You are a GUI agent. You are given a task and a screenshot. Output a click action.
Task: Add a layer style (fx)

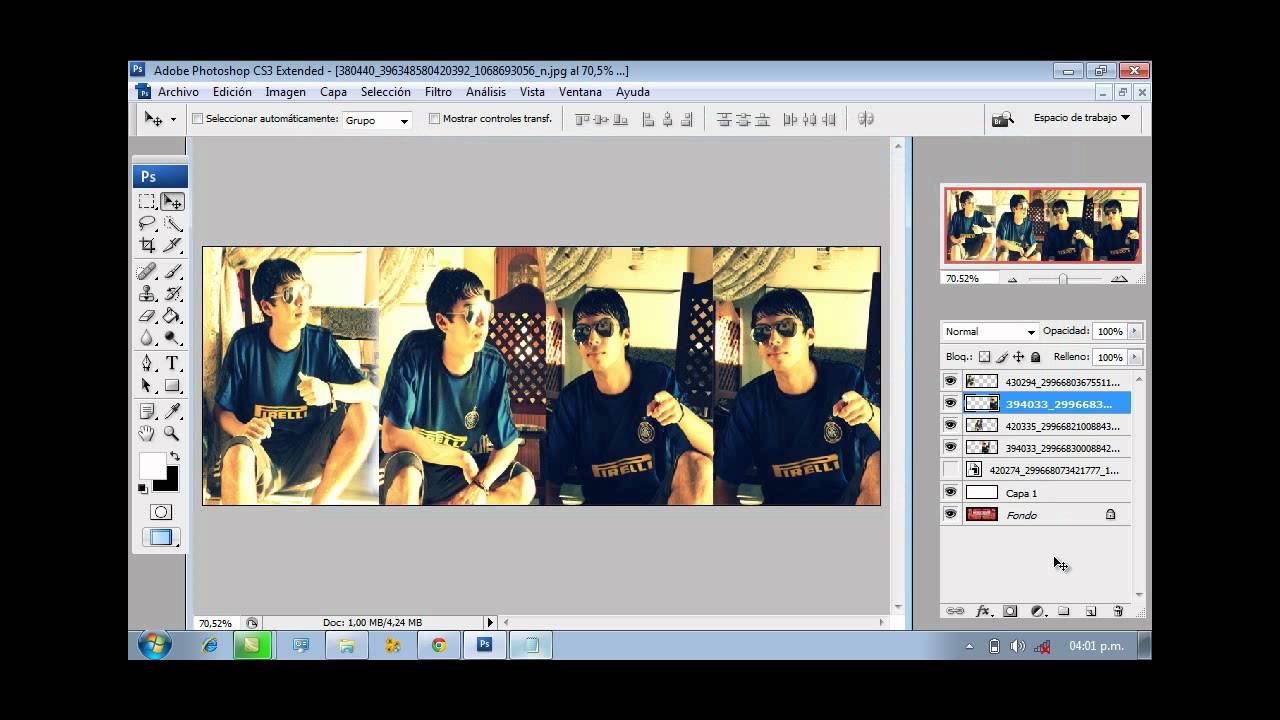pyautogui.click(x=983, y=611)
